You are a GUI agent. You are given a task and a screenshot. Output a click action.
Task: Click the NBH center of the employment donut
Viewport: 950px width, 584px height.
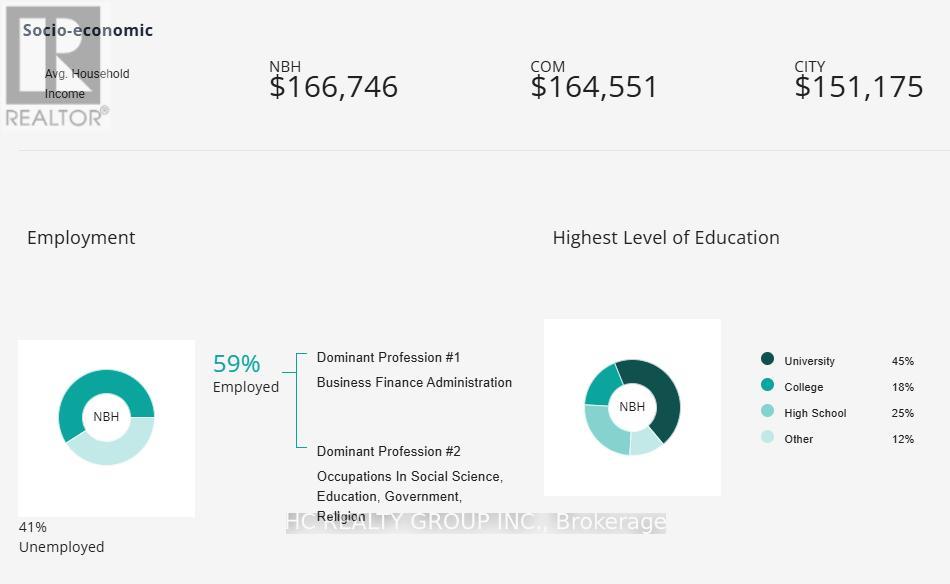tap(106, 417)
